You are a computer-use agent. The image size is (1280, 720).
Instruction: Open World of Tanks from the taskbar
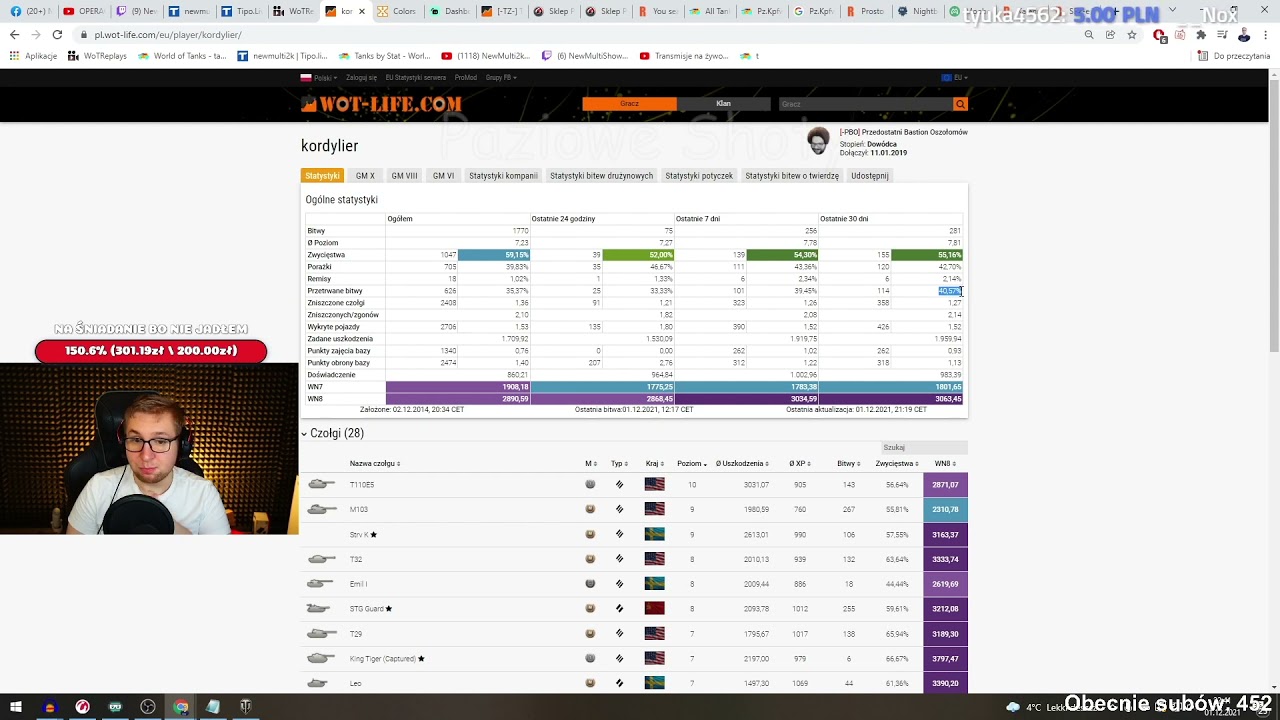(245, 707)
